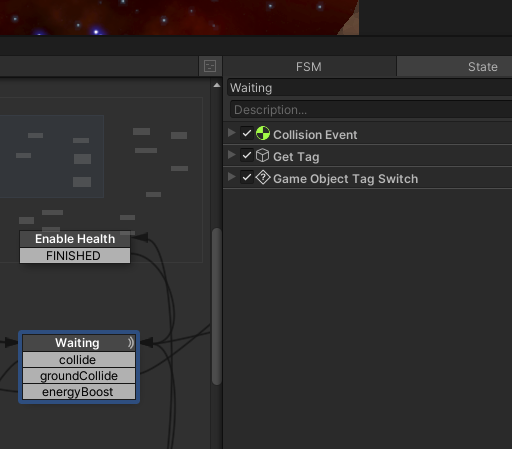The height and width of the screenshot is (449, 512).
Task: Click the Collision Event action title
Action: point(315,135)
